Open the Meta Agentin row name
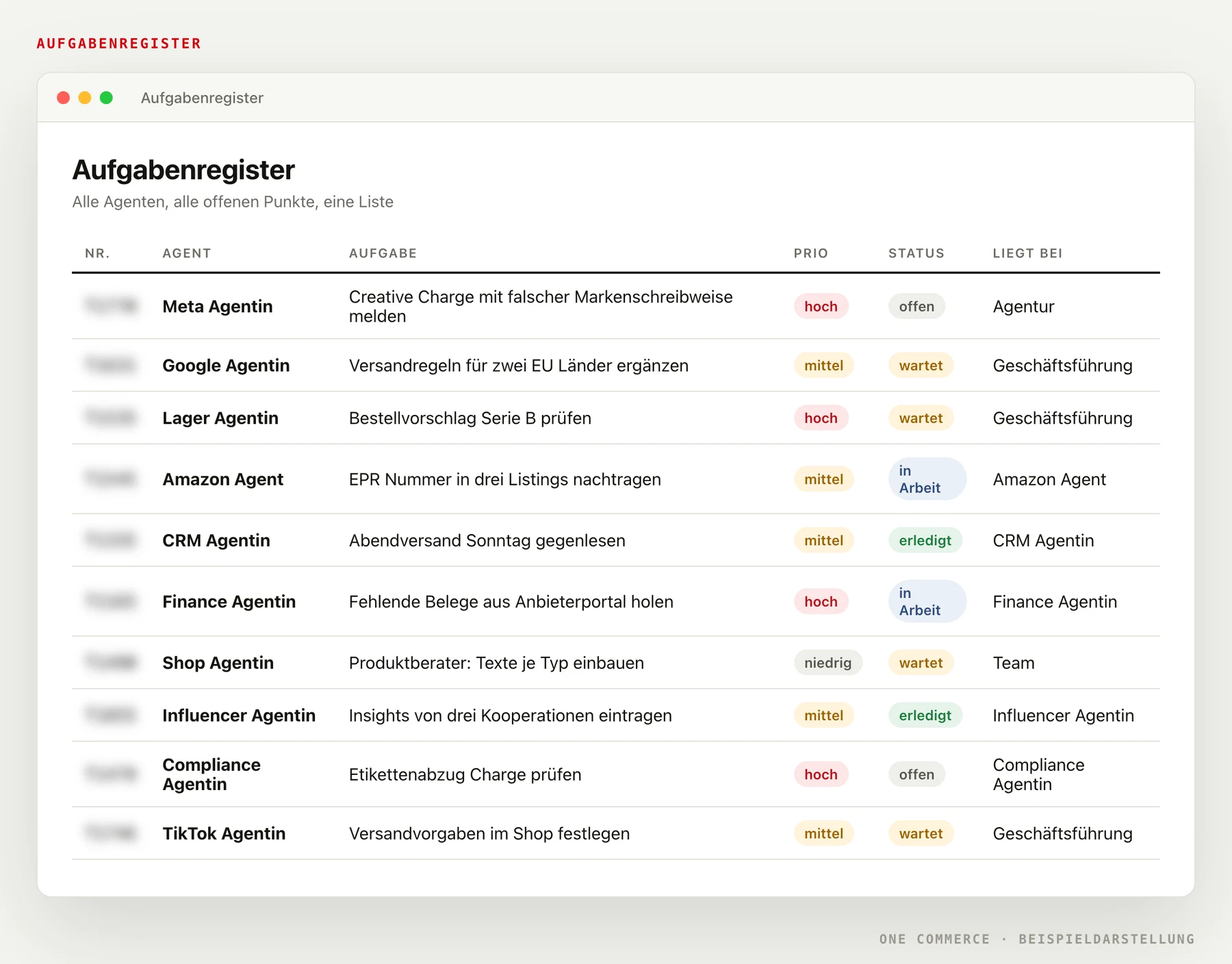The height and width of the screenshot is (964, 1232). pos(218,307)
